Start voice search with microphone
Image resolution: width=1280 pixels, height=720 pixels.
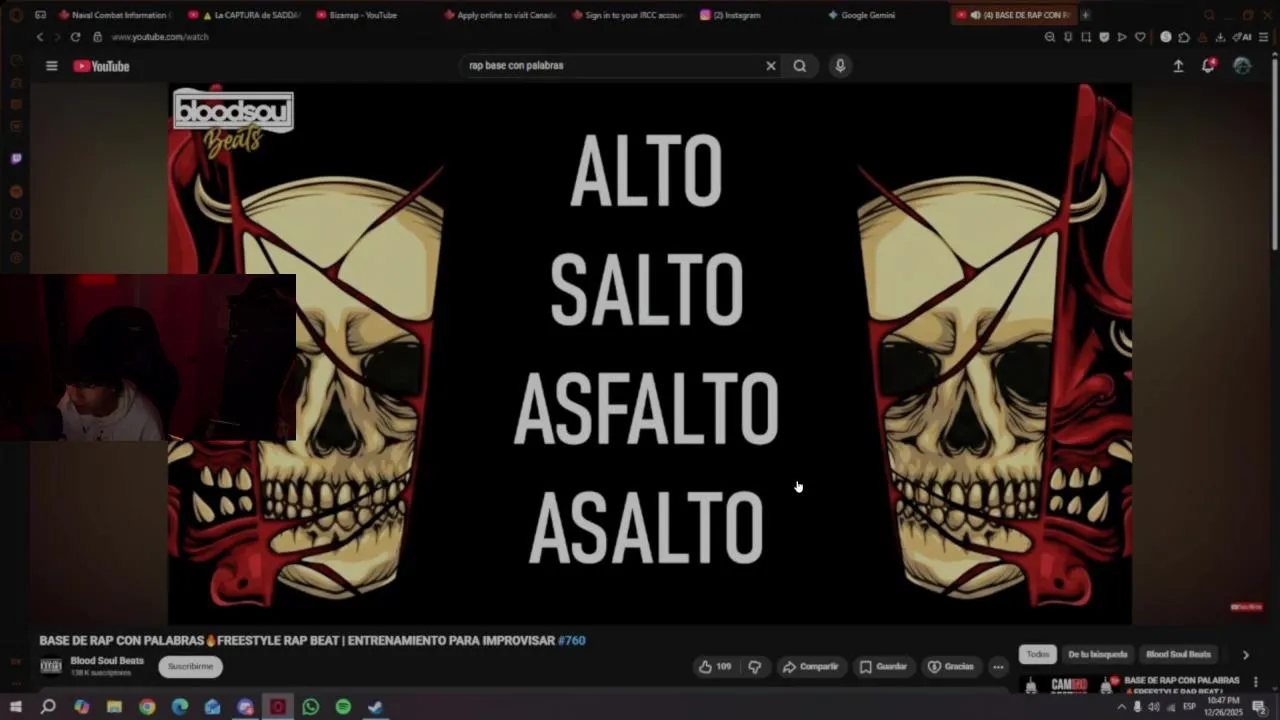[840, 66]
